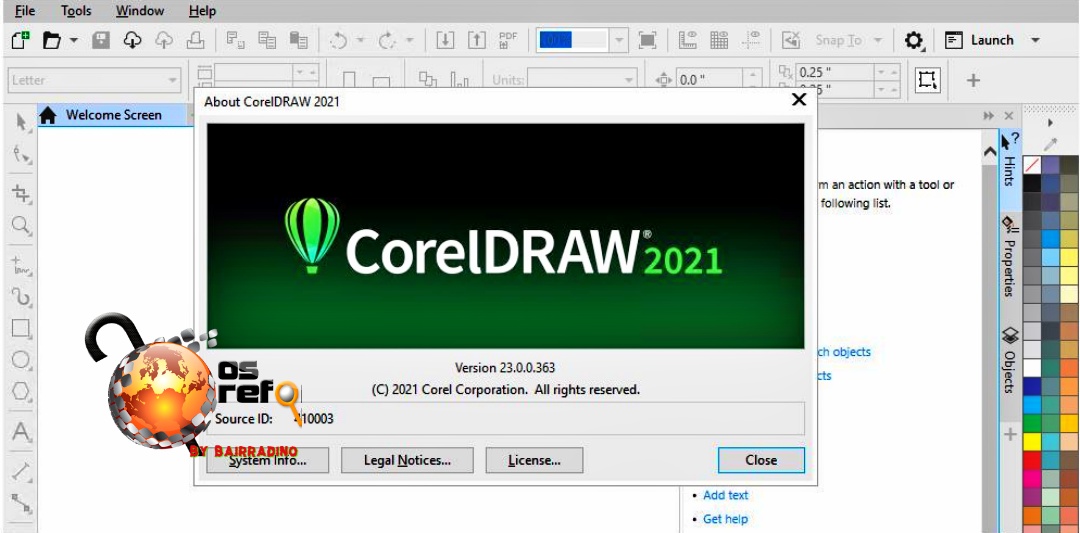
Task: Open the Options gear icon
Action: pyautogui.click(x=913, y=41)
